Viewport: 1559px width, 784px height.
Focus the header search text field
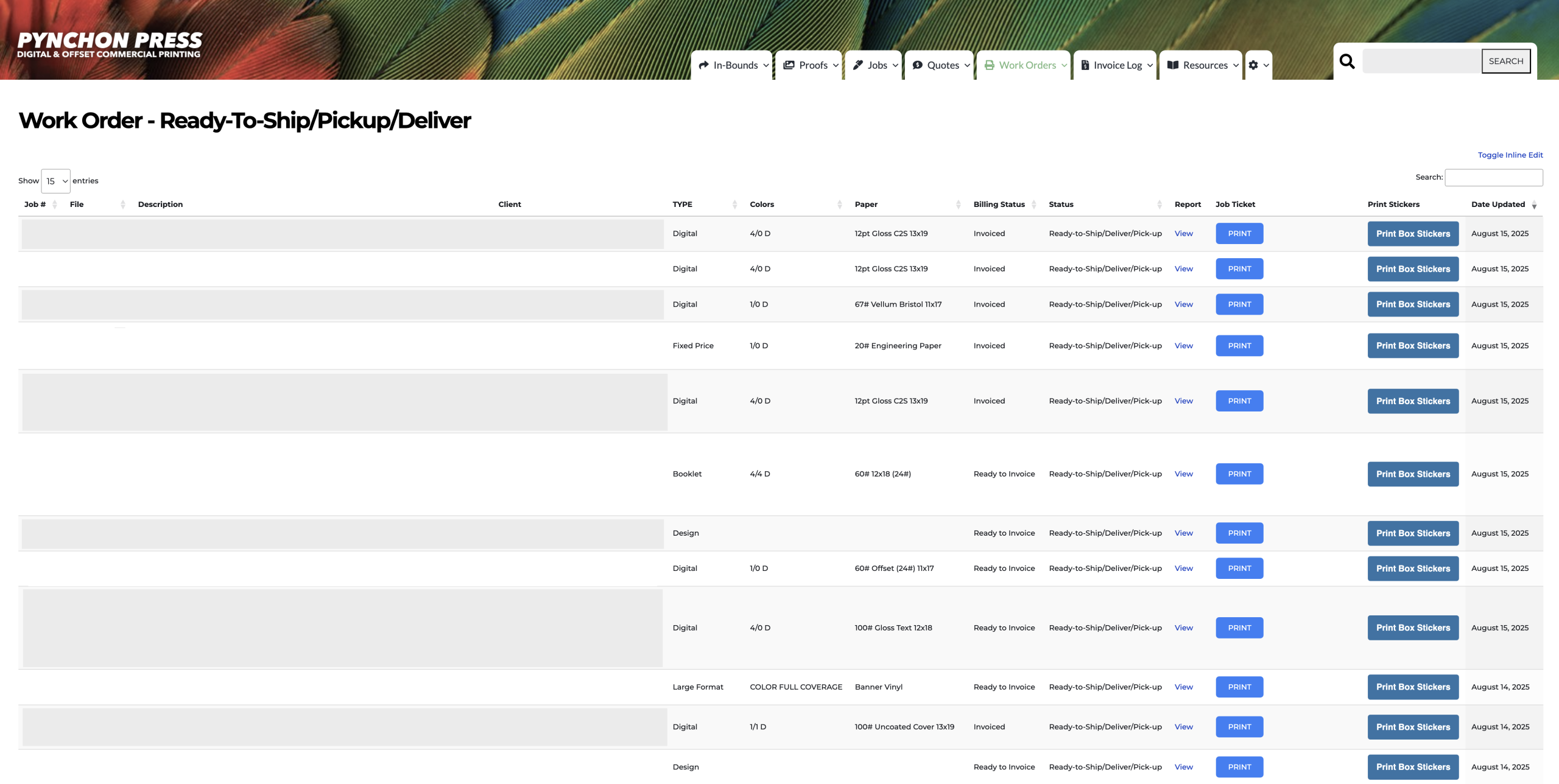(x=1421, y=61)
